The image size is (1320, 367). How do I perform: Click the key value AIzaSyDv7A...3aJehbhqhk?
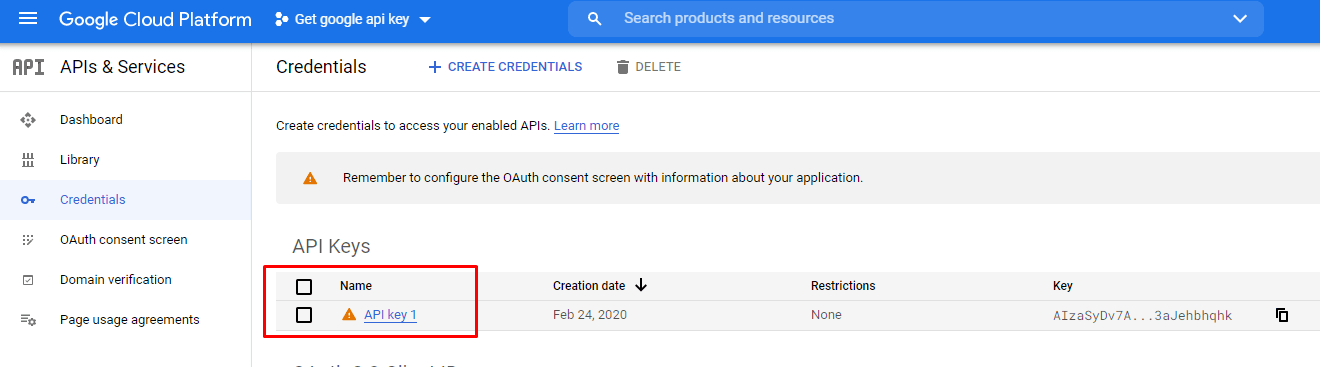pyautogui.click(x=1142, y=316)
